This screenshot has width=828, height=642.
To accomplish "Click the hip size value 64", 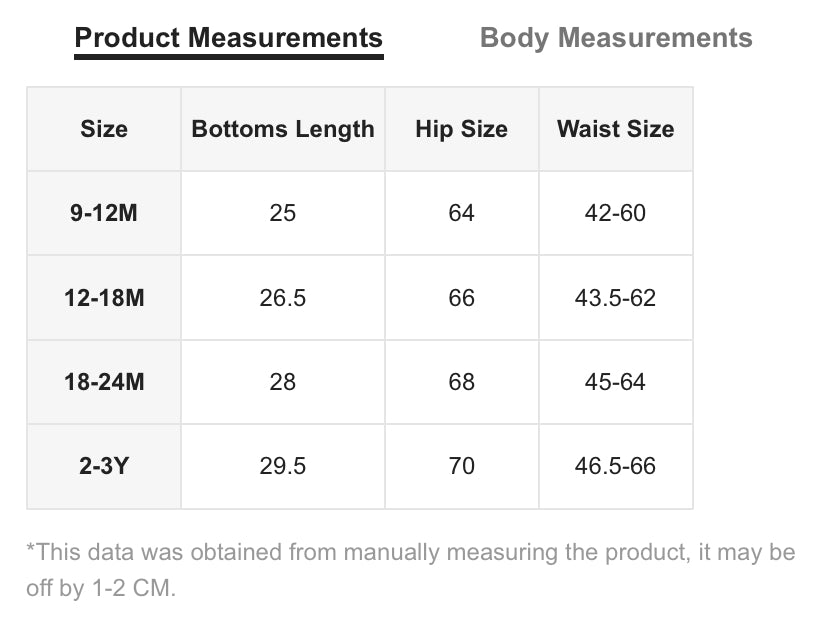I will [x=462, y=213].
